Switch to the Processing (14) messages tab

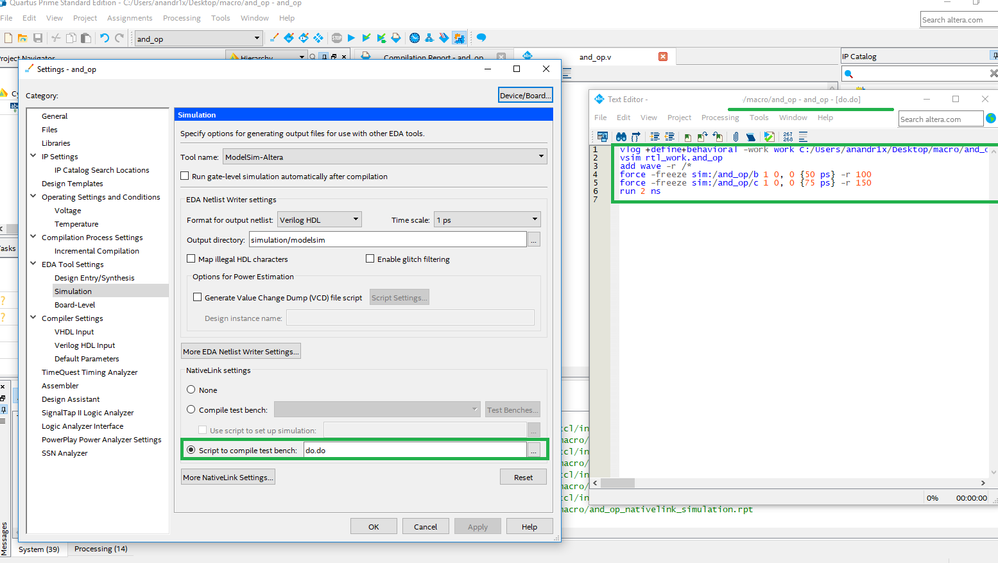click(x=101, y=549)
